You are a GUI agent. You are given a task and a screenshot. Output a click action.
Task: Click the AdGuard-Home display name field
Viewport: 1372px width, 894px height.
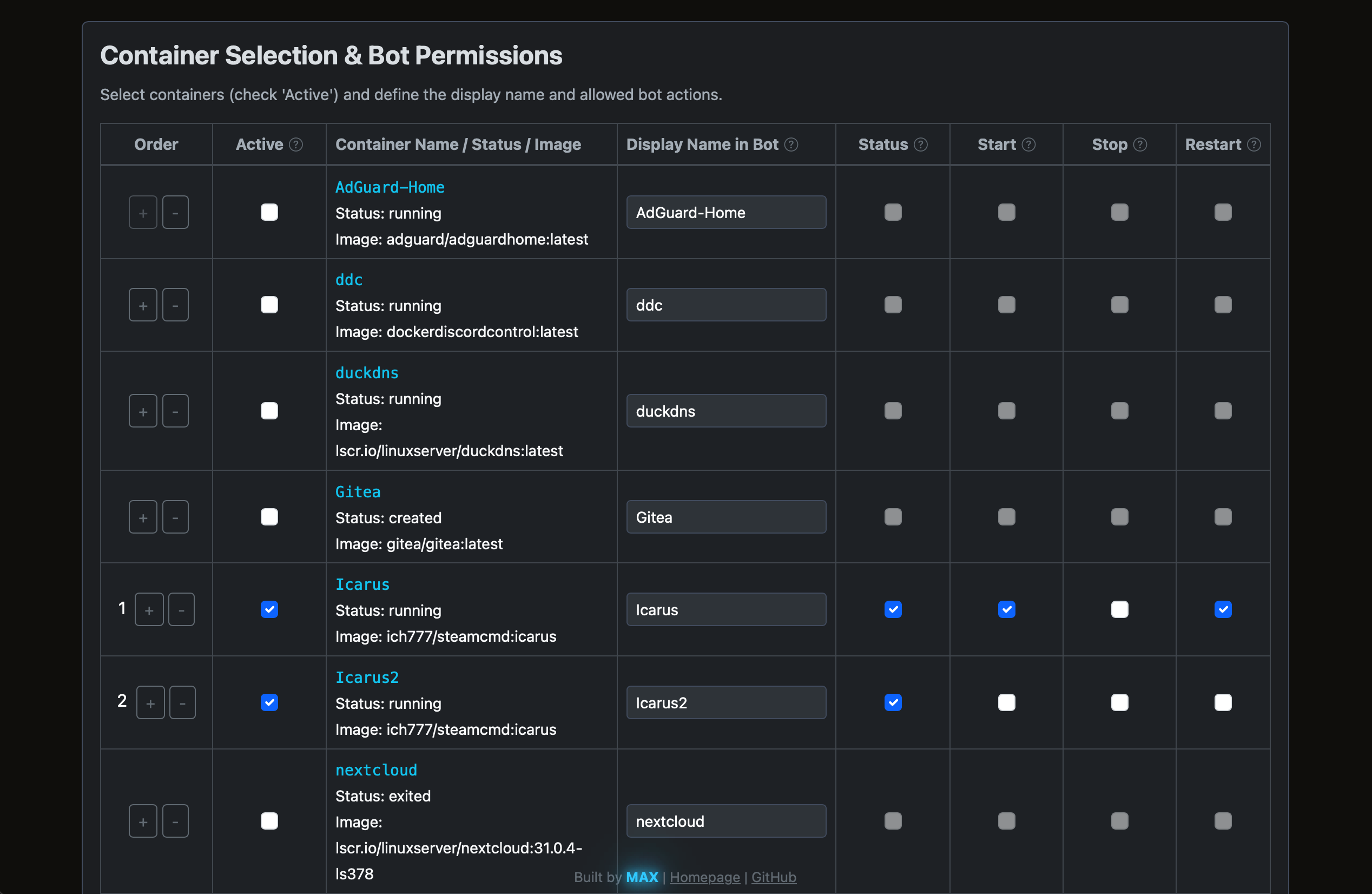pos(726,212)
